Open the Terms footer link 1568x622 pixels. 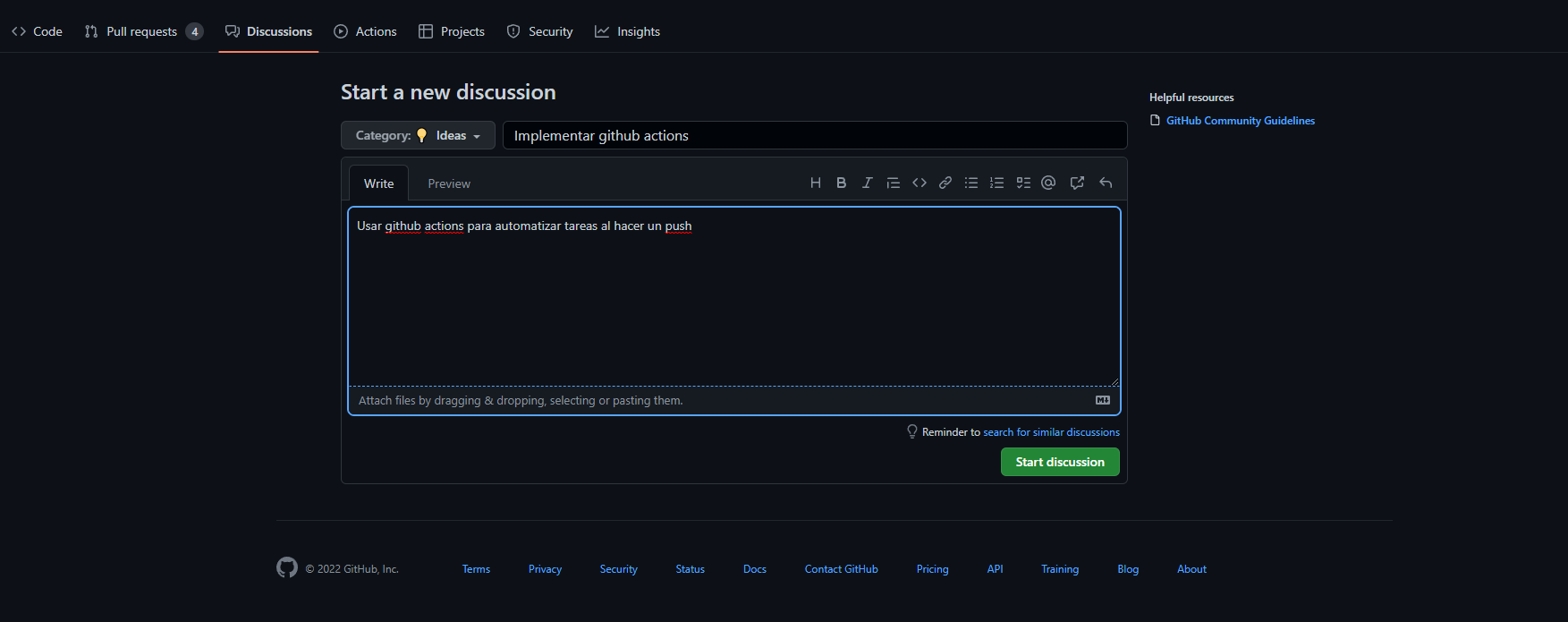click(476, 569)
